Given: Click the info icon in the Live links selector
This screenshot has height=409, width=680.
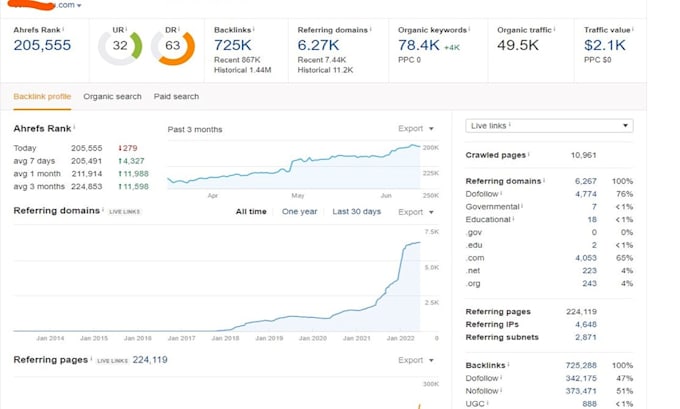Looking at the screenshot, I should 510,124.
